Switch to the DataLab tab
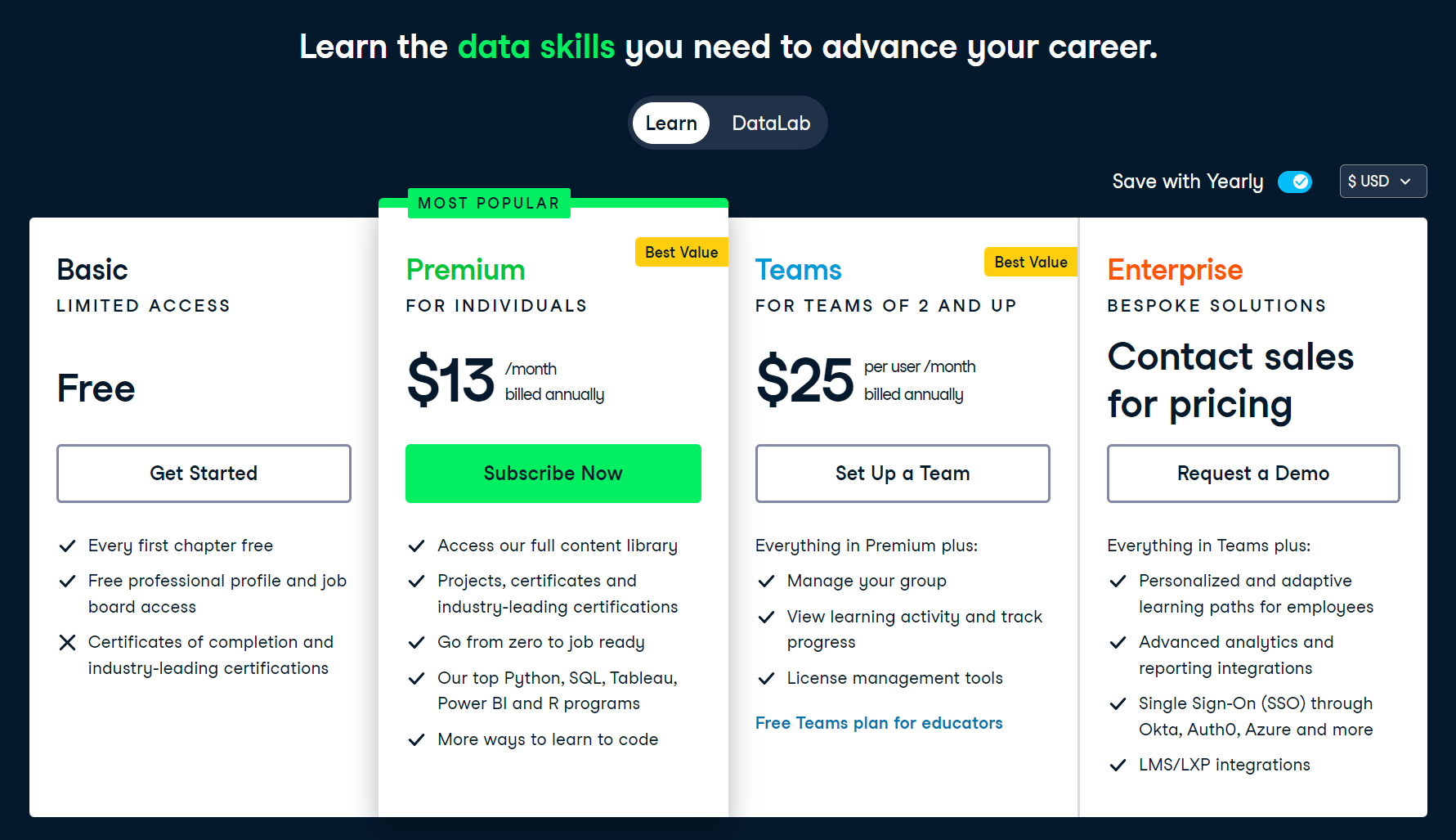Viewport: 1456px width, 840px height. 771,123
